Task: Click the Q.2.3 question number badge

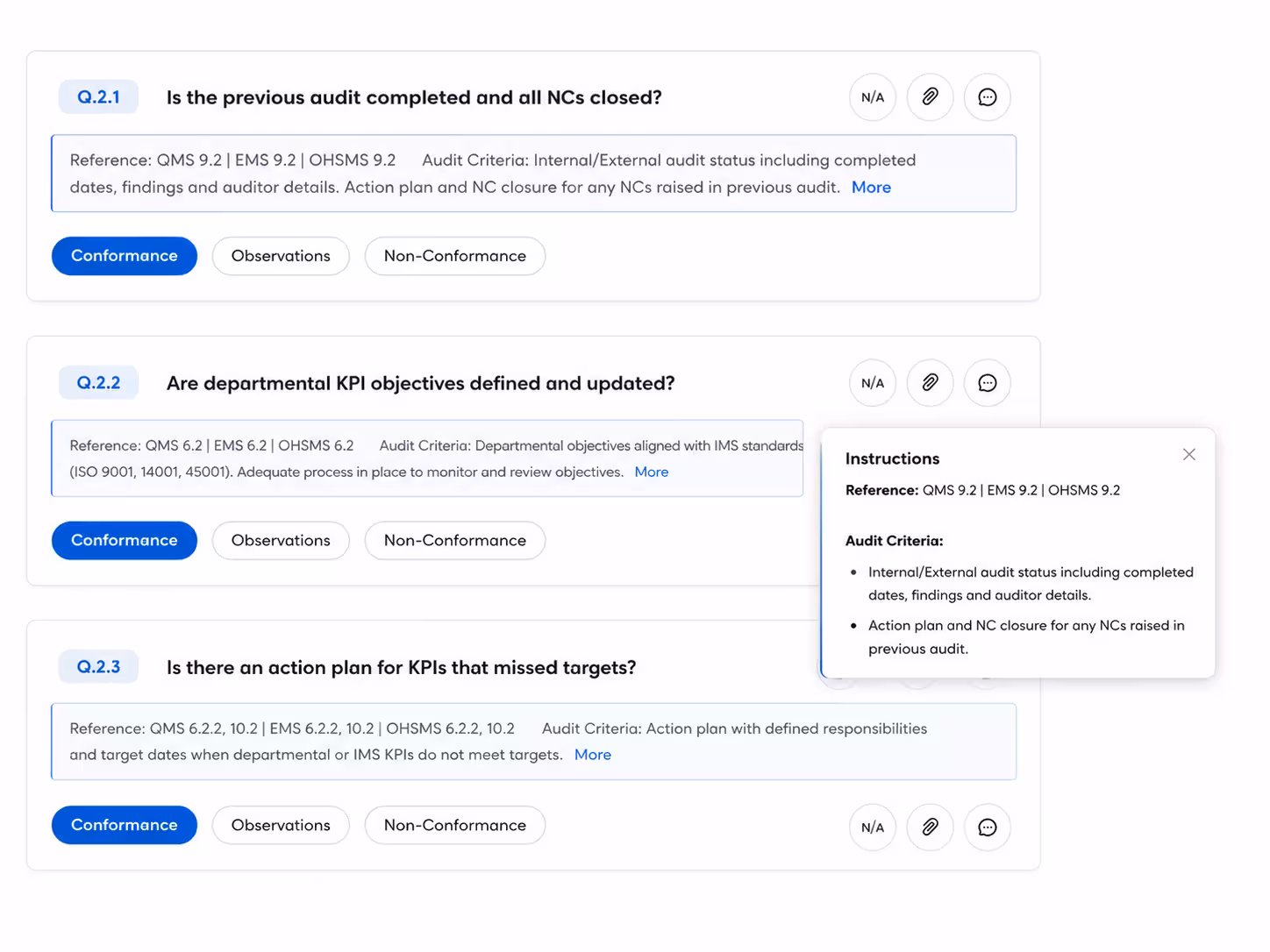Action: coord(98,667)
